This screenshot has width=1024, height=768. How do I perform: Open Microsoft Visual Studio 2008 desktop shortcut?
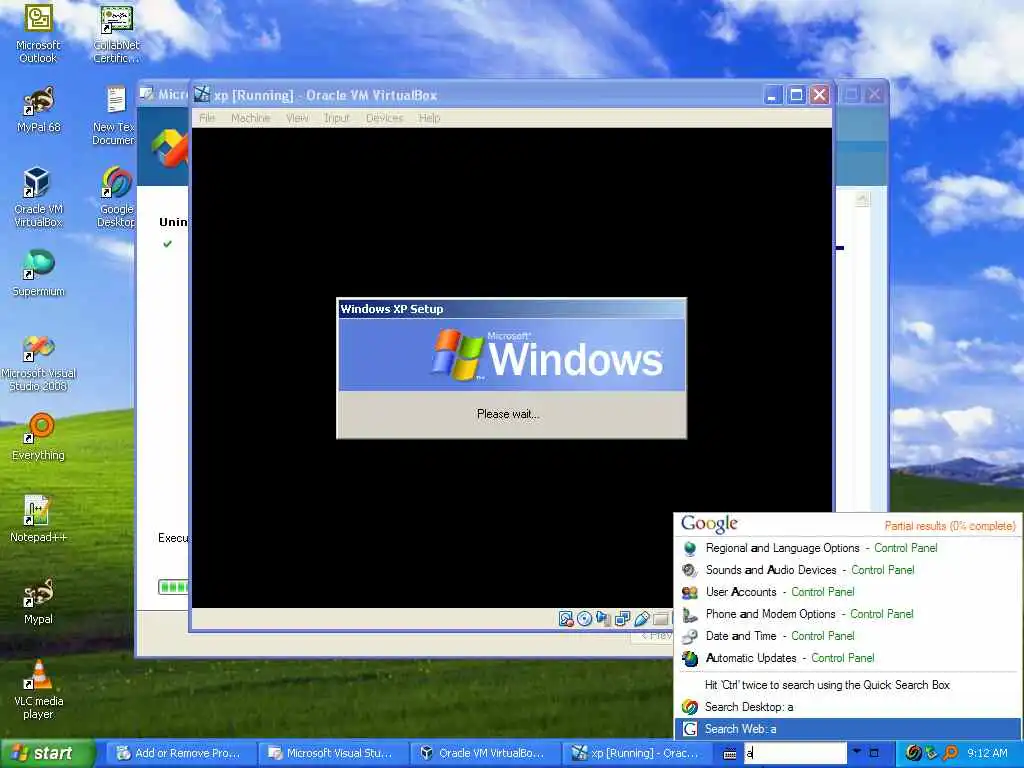click(39, 363)
